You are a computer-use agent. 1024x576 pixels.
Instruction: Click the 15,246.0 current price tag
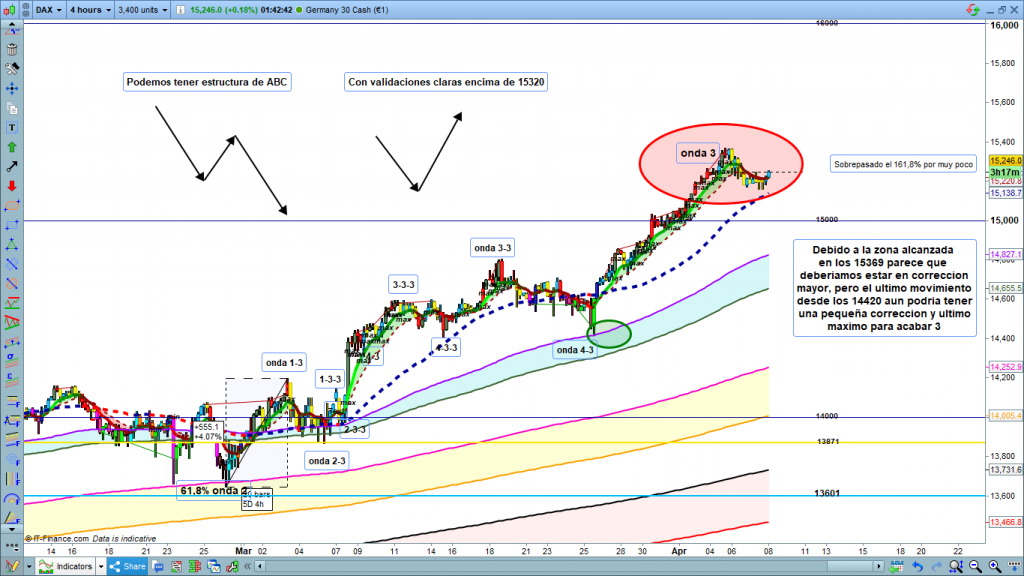tap(1004, 160)
